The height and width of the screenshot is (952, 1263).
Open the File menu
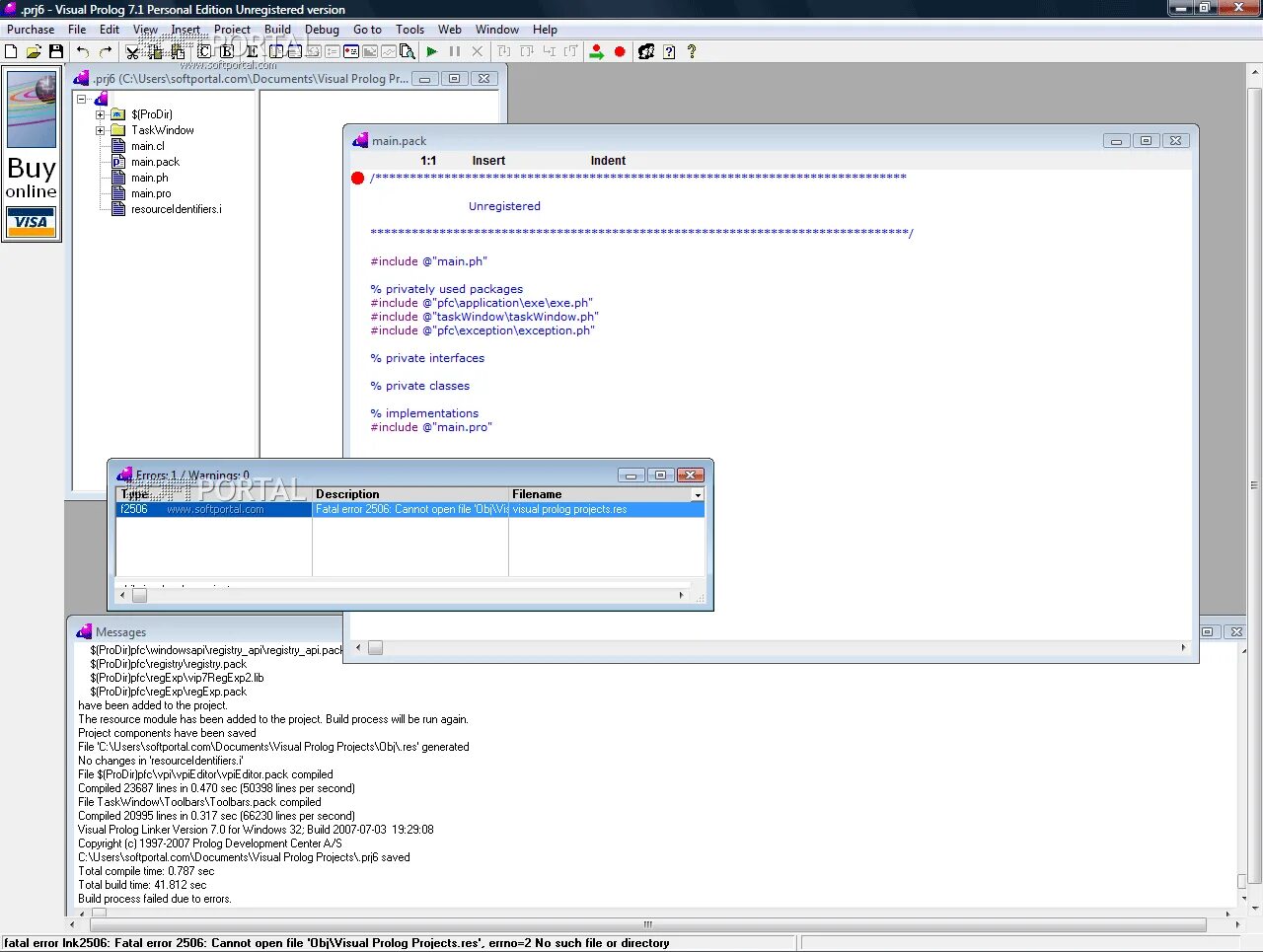[77, 30]
